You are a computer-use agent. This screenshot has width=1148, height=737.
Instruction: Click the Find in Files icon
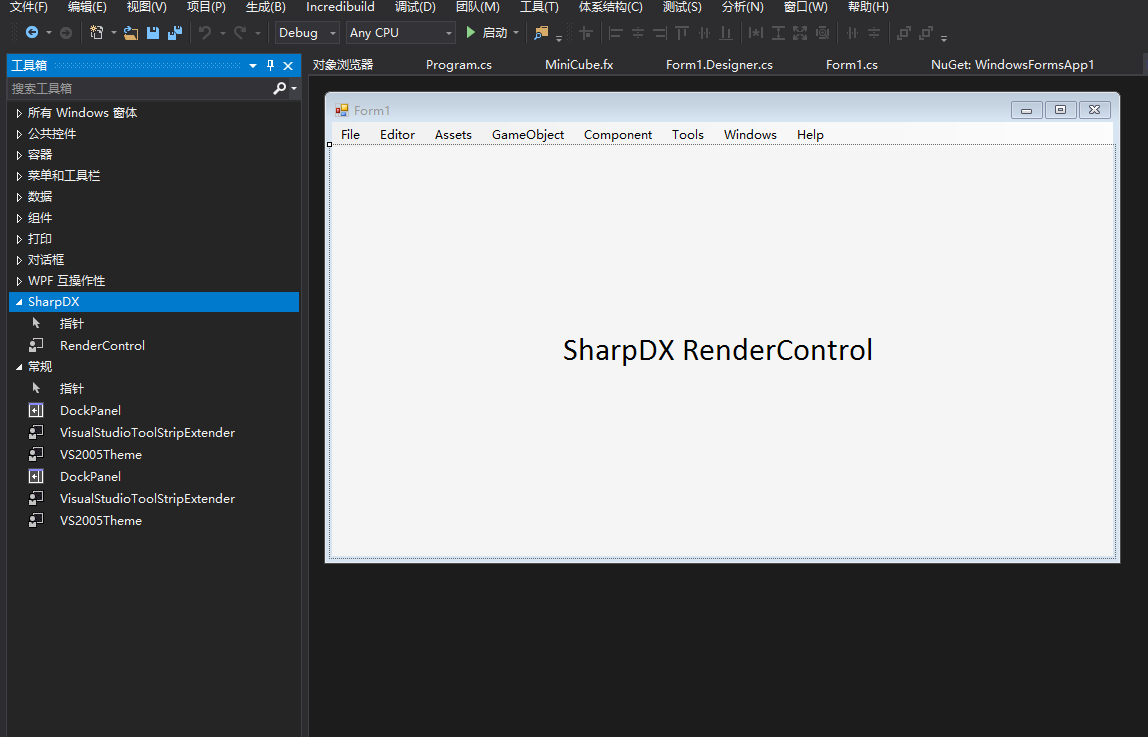coord(541,32)
